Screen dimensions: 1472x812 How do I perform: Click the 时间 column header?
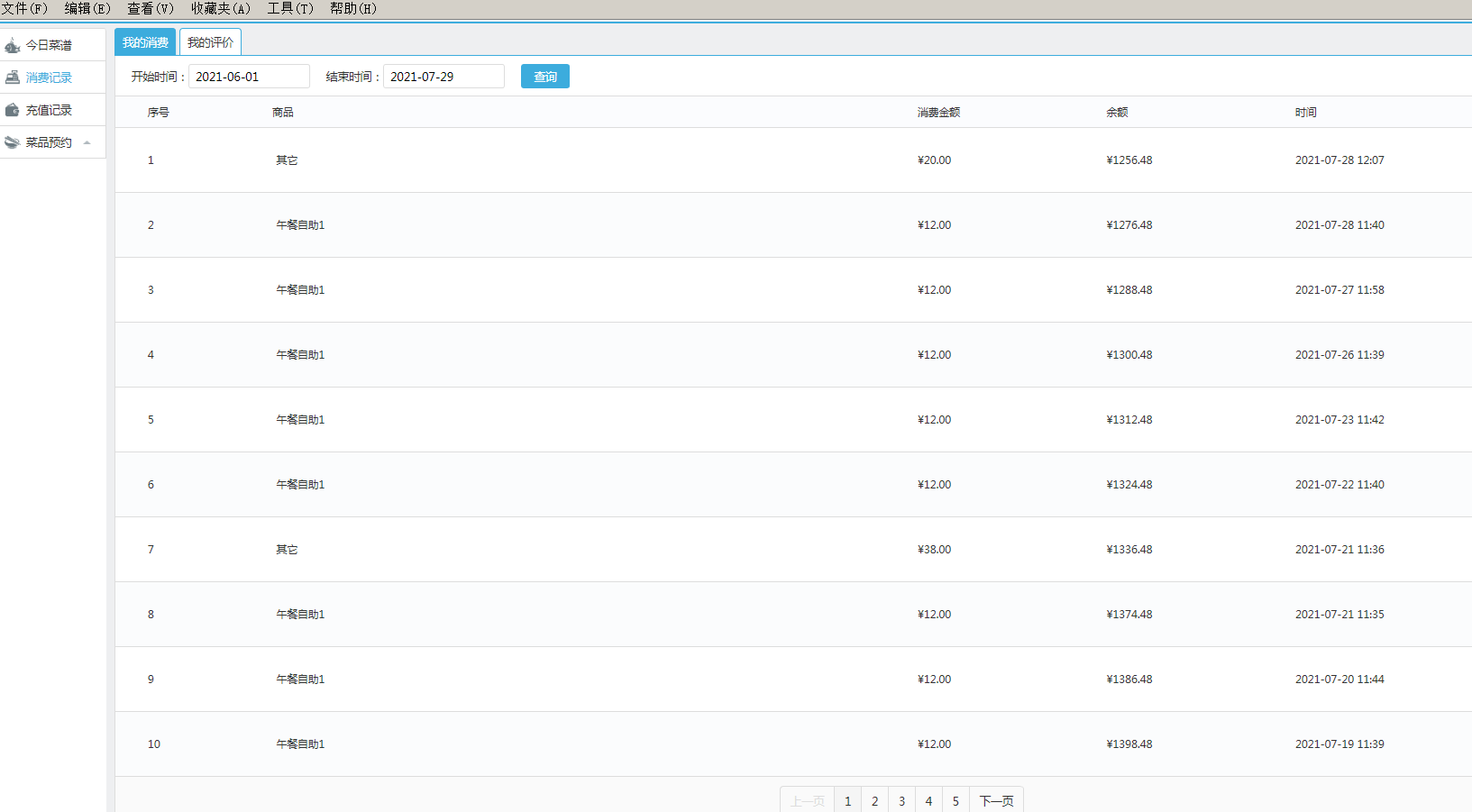pyautogui.click(x=1306, y=113)
